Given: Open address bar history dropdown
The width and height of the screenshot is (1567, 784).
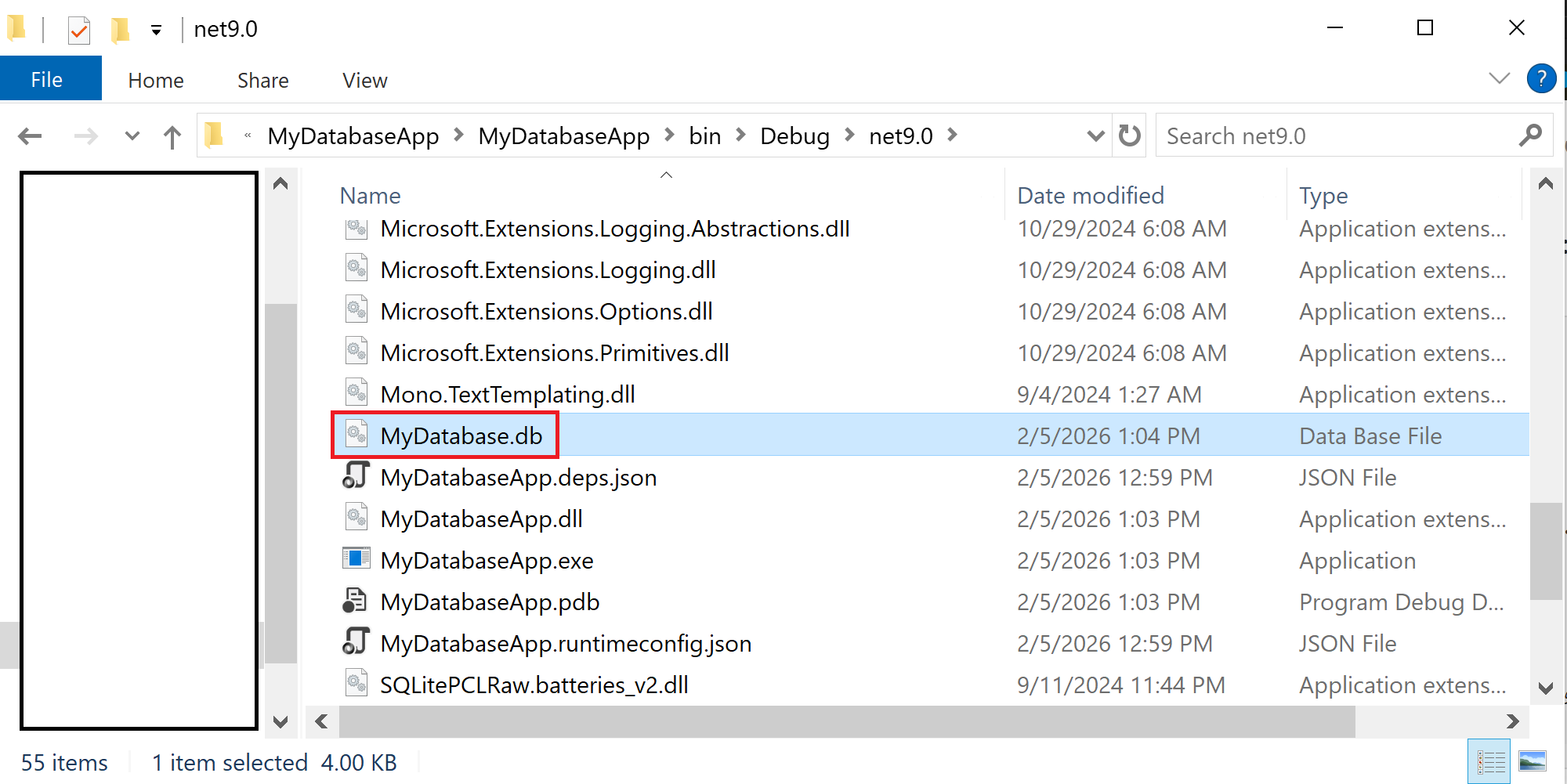Looking at the screenshot, I should (1095, 136).
